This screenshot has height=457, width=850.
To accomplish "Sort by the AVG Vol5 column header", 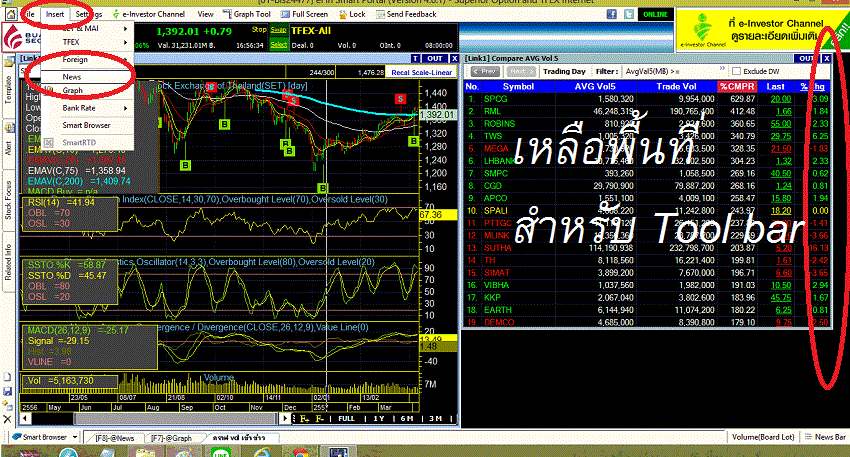I will 595,87.
